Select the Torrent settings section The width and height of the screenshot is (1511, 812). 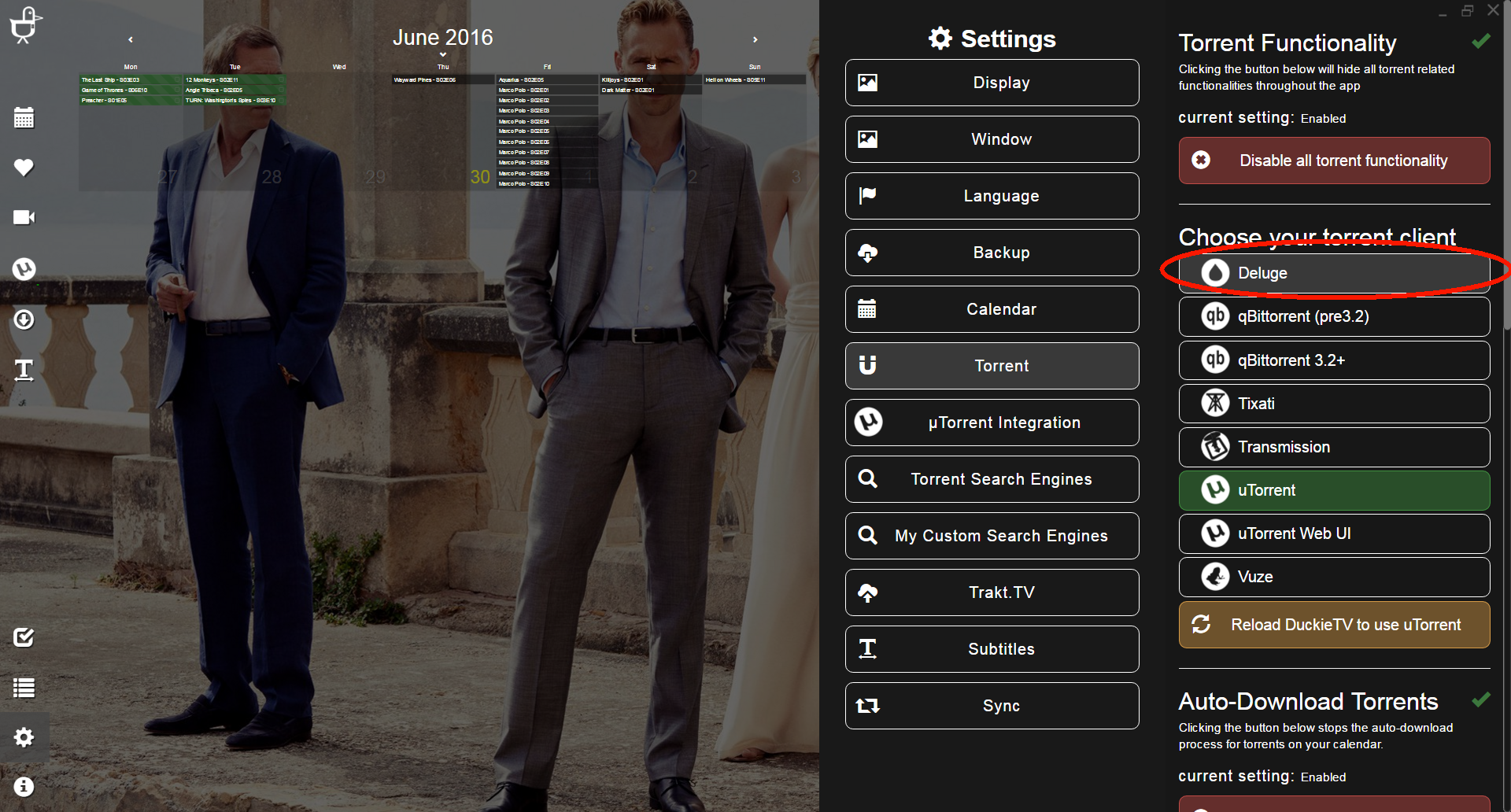coord(992,366)
